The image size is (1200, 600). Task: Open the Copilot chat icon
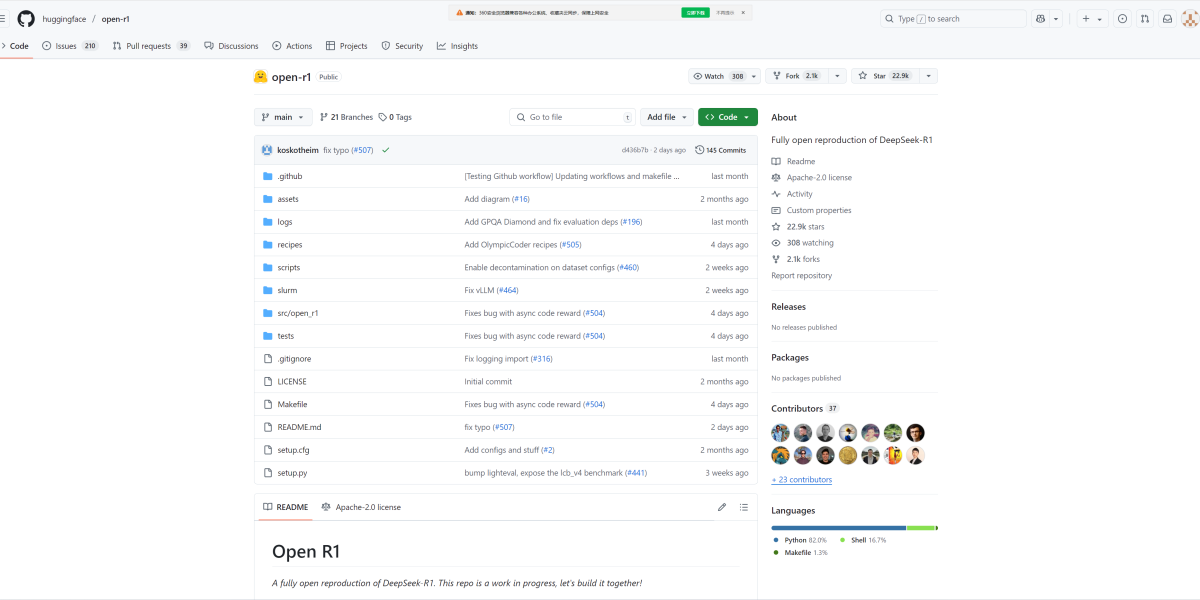pyautogui.click(x=1041, y=19)
